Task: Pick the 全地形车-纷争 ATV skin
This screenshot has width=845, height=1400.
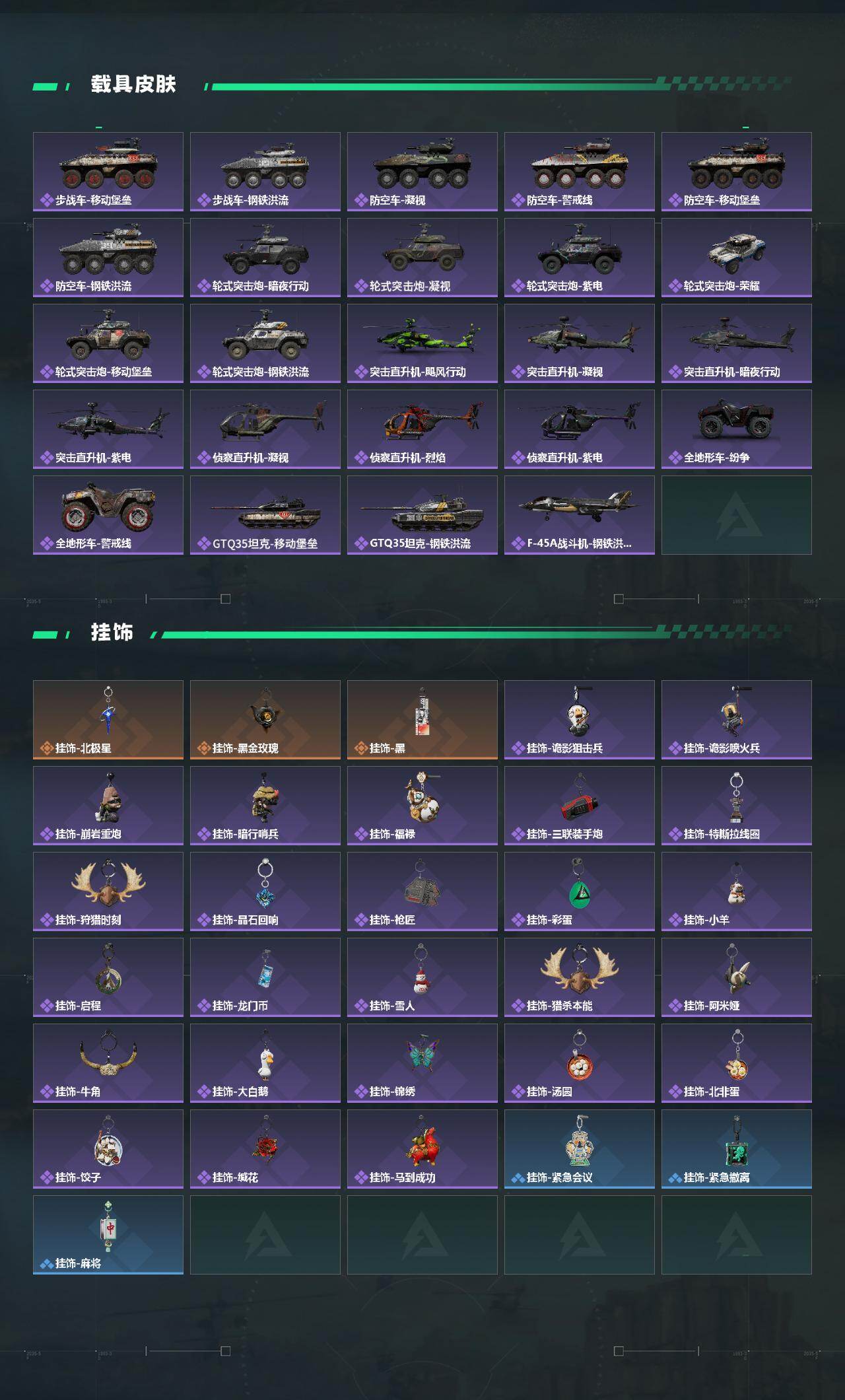Action: click(x=737, y=429)
